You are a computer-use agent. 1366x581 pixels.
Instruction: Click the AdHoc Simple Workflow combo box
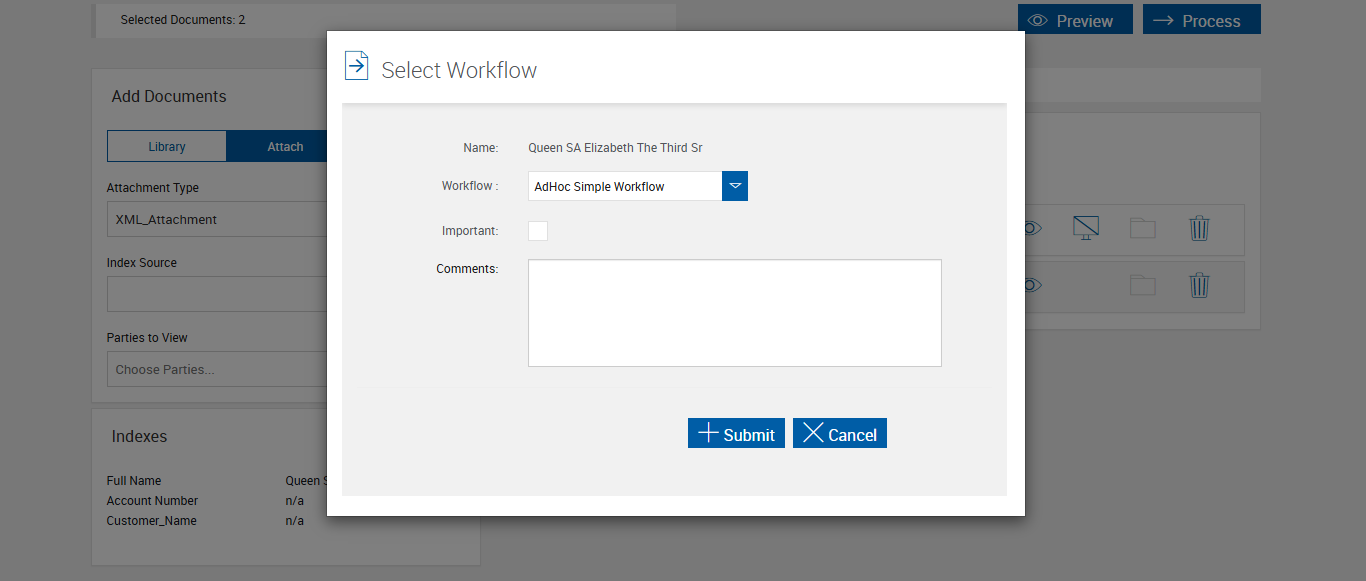[624, 186]
